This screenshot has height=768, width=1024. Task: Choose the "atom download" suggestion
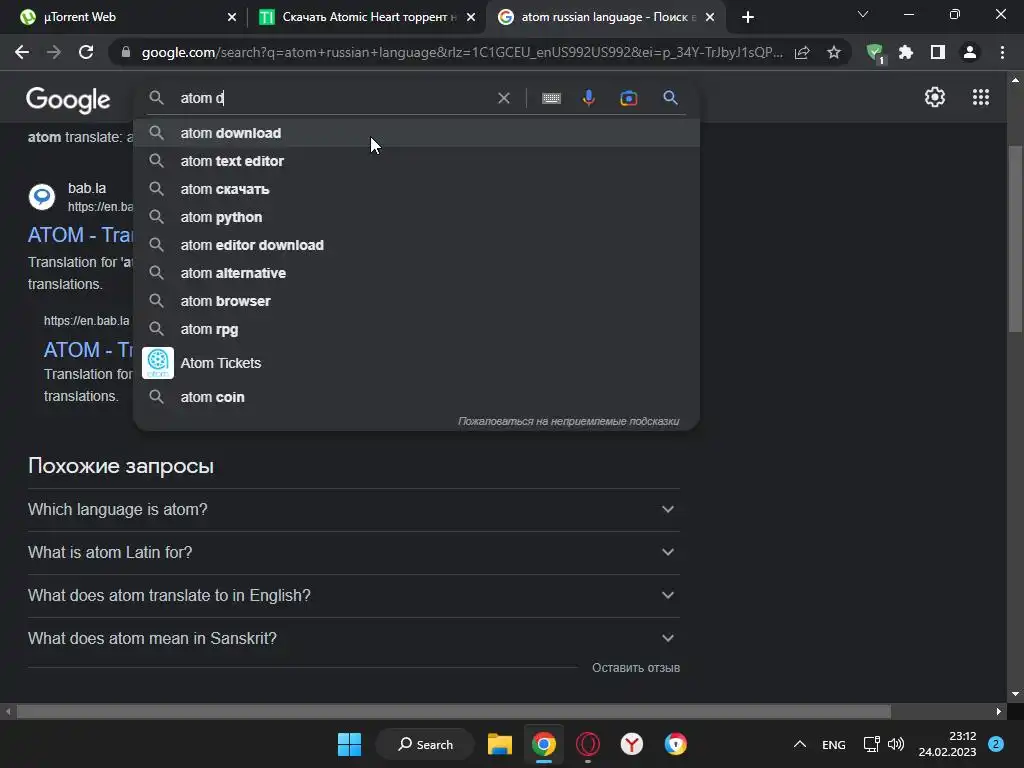click(x=416, y=133)
